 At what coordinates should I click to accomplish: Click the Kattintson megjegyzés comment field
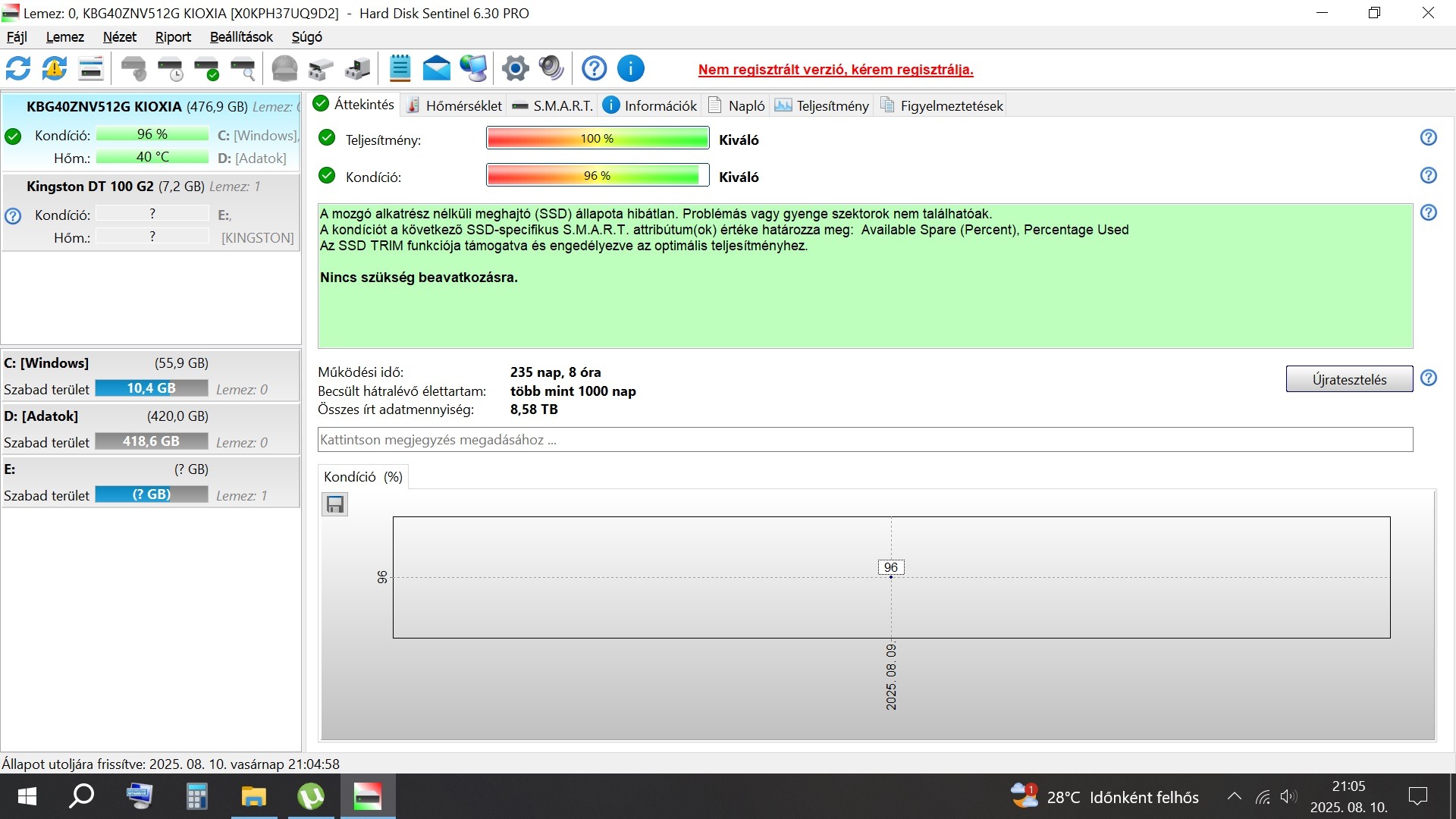[864, 440]
